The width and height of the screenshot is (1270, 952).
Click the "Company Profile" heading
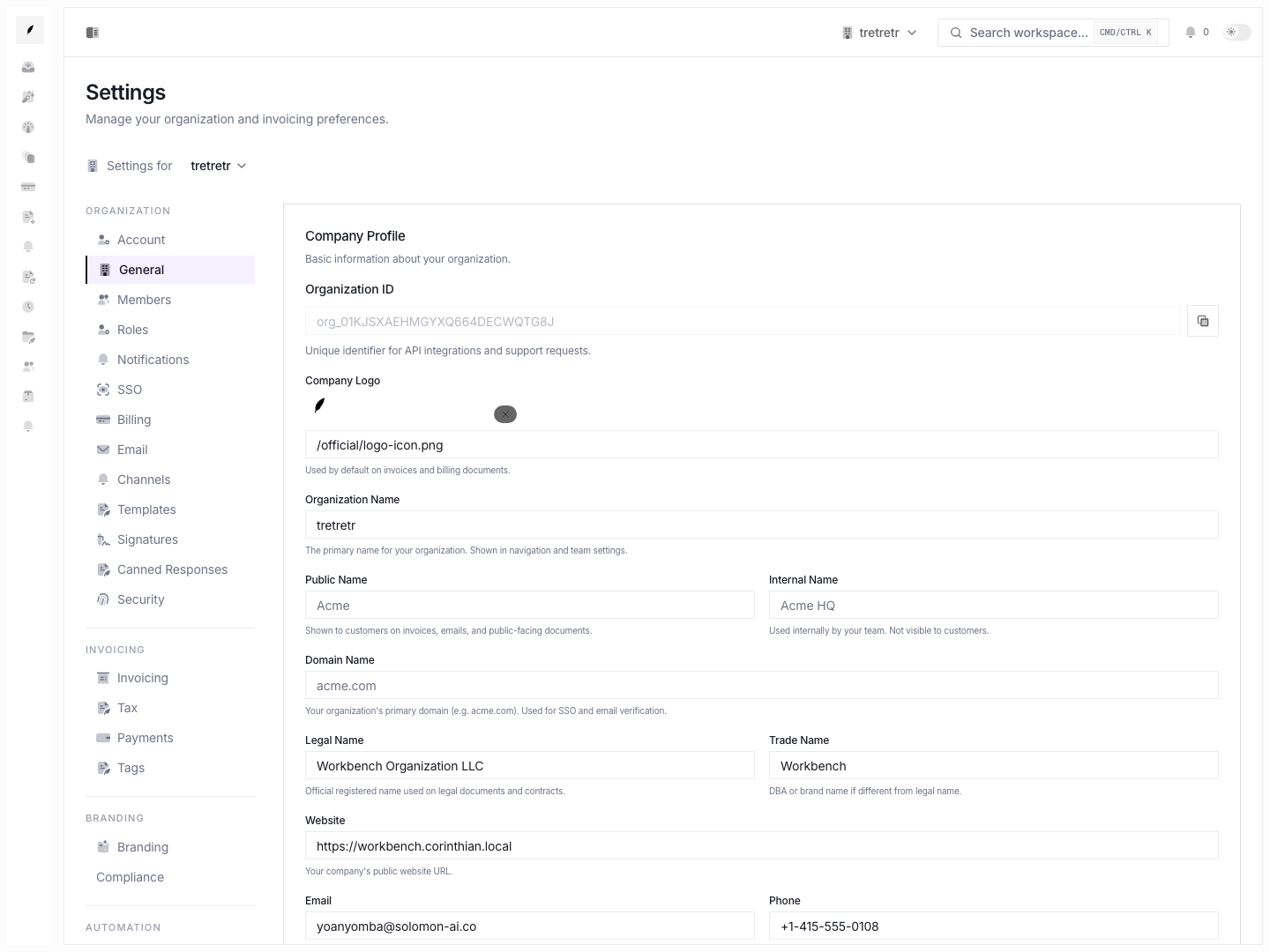click(x=355, y=236)
